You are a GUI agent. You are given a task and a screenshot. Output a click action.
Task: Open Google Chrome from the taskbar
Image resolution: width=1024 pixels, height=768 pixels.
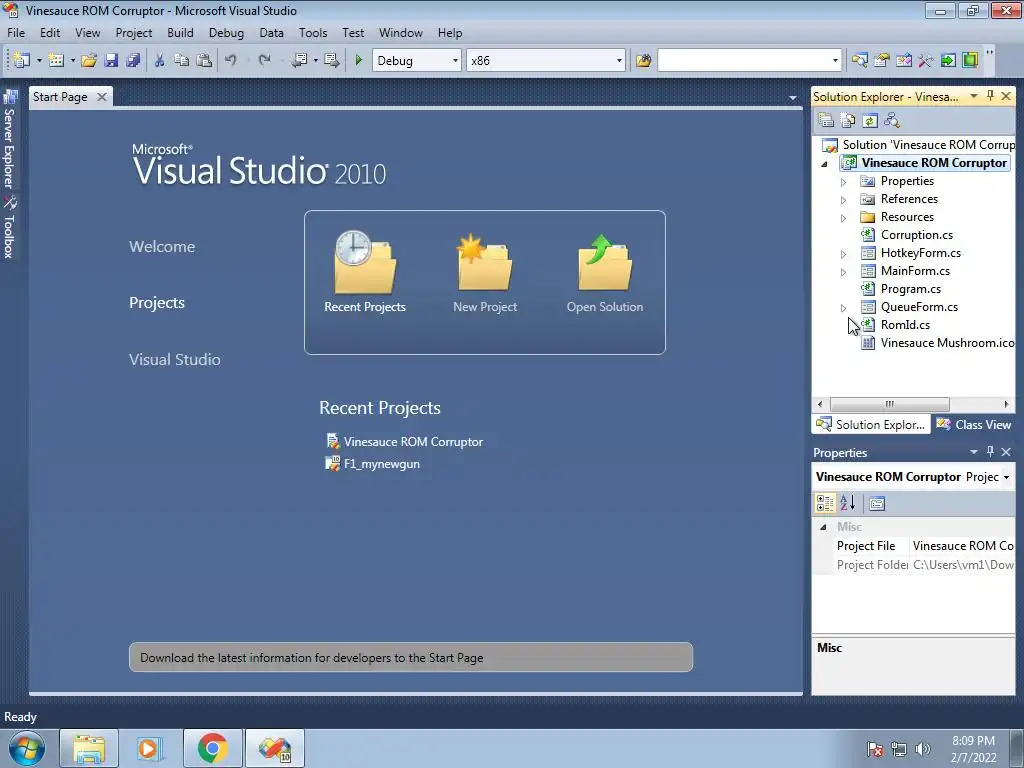click(x=212, y=748)
